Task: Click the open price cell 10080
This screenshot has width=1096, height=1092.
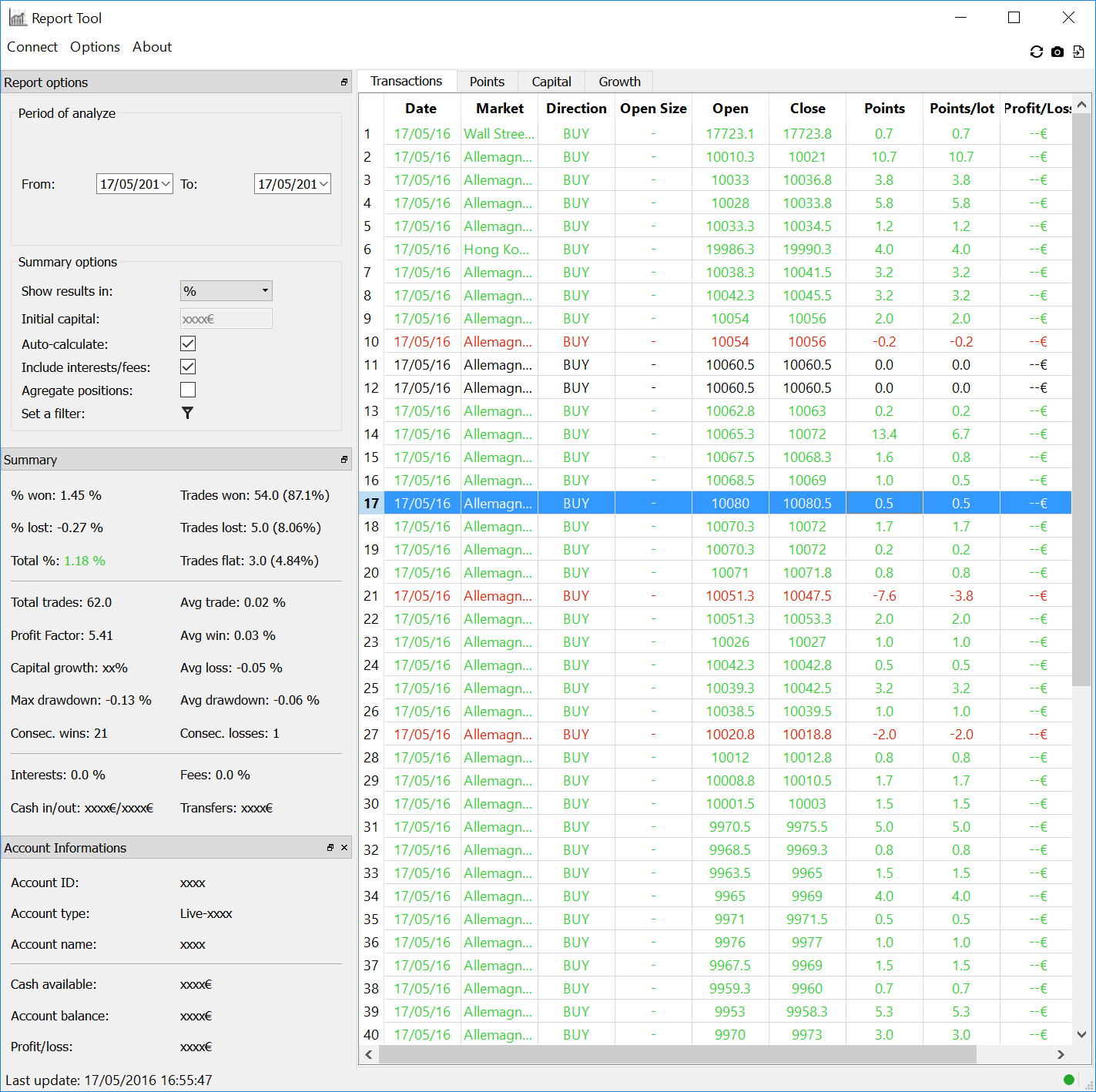Action: (730, 504)
